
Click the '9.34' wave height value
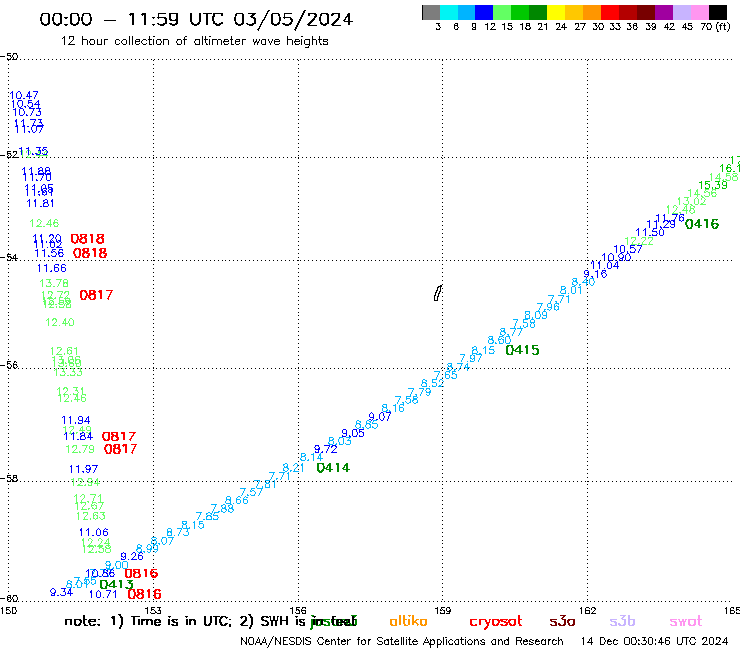pyautogui.click(x=61, y=592)
